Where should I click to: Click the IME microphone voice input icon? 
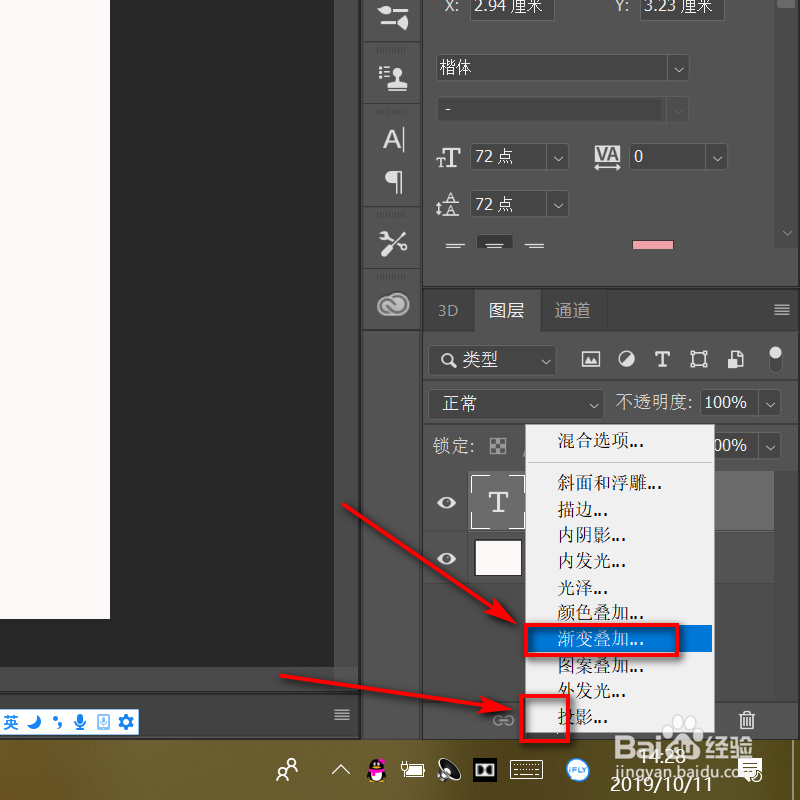pos(80,721)
